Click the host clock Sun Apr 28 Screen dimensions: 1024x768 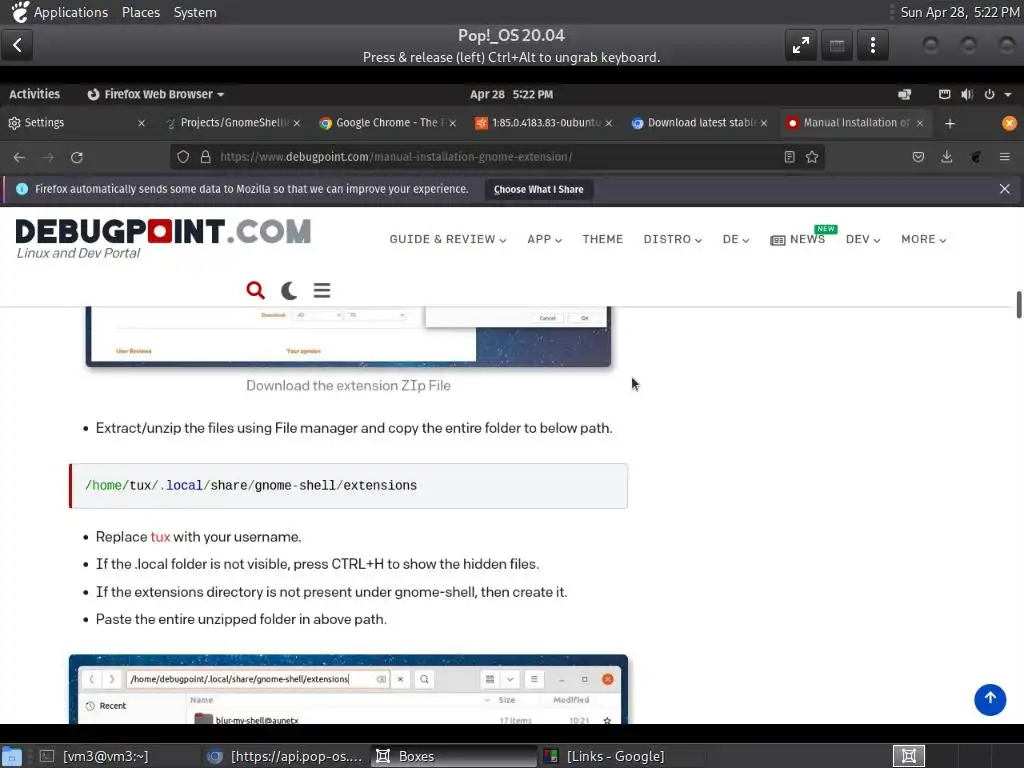(x=959, y=12)
